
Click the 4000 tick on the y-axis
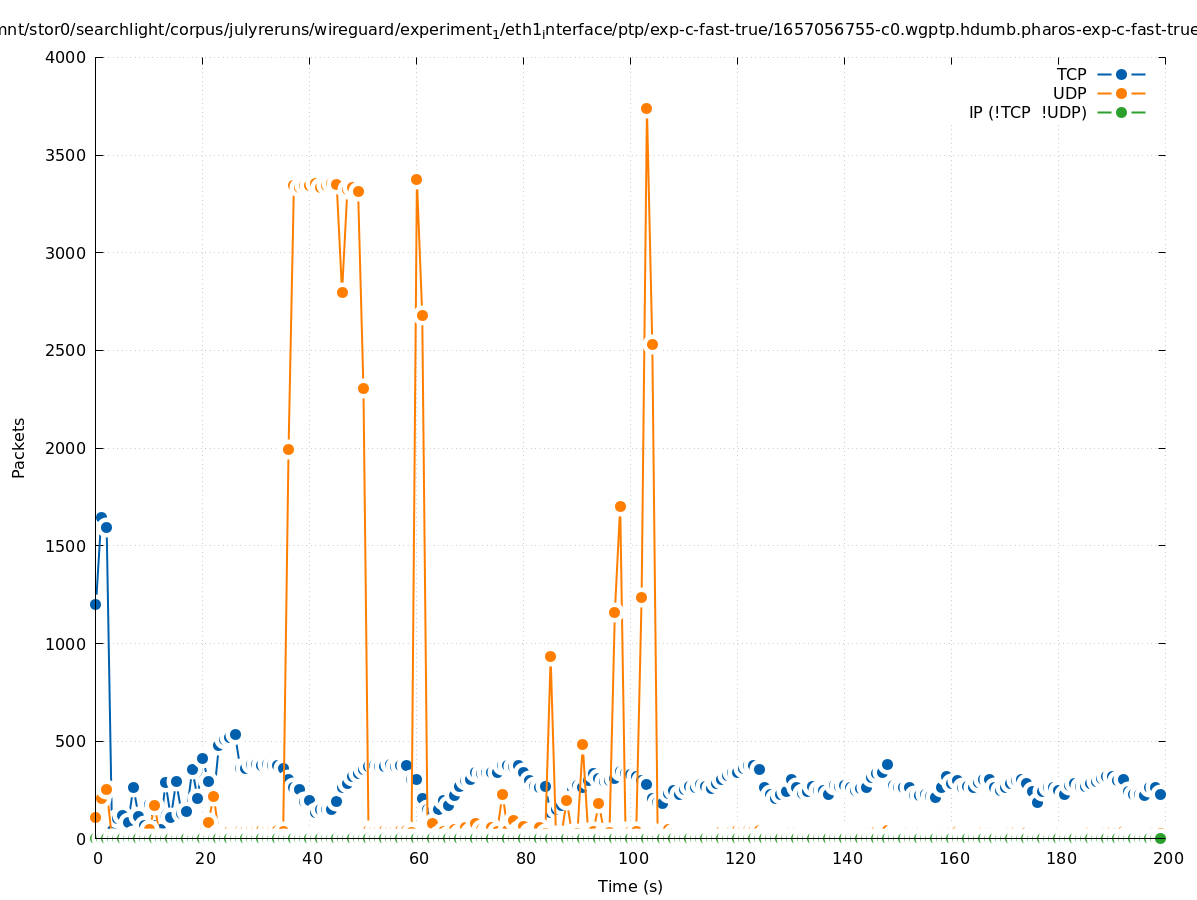point(66,57)
